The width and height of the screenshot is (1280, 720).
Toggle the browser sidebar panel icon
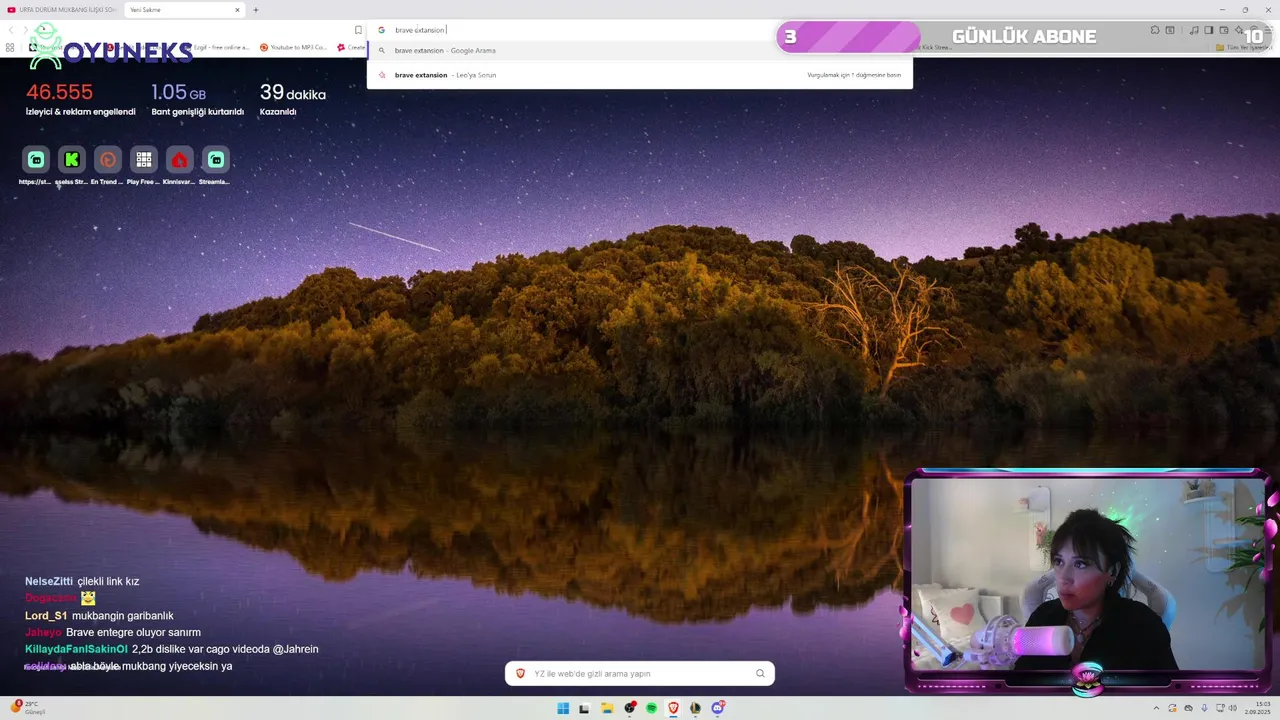coord(1209,30)
